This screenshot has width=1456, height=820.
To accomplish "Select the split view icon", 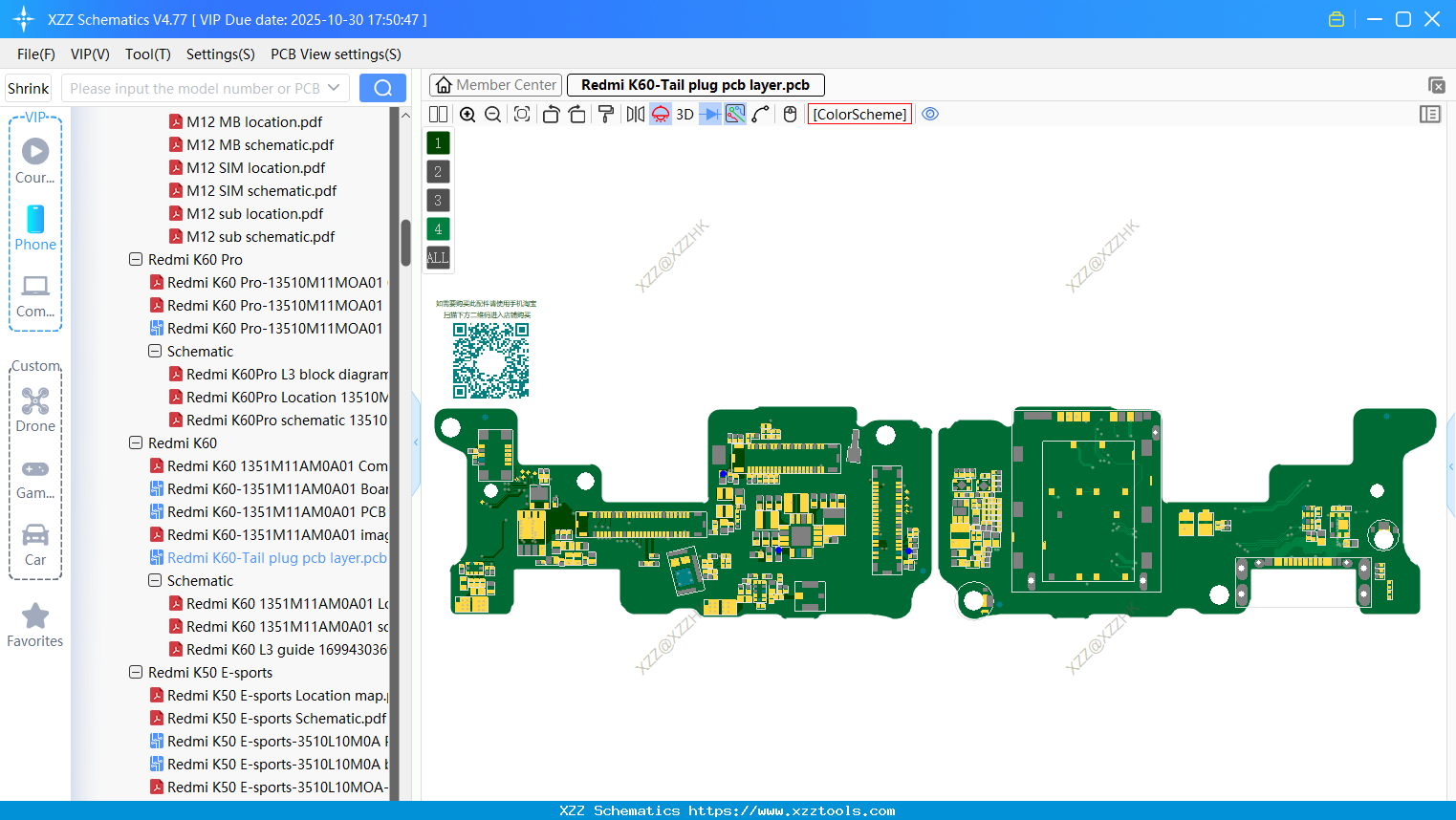I will tap(438, 114).
